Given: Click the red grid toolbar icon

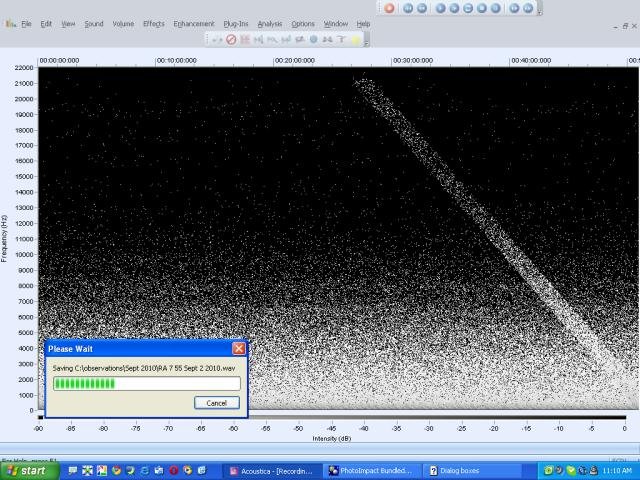Looking at the screenshot, I should click(x=245, y=40).
